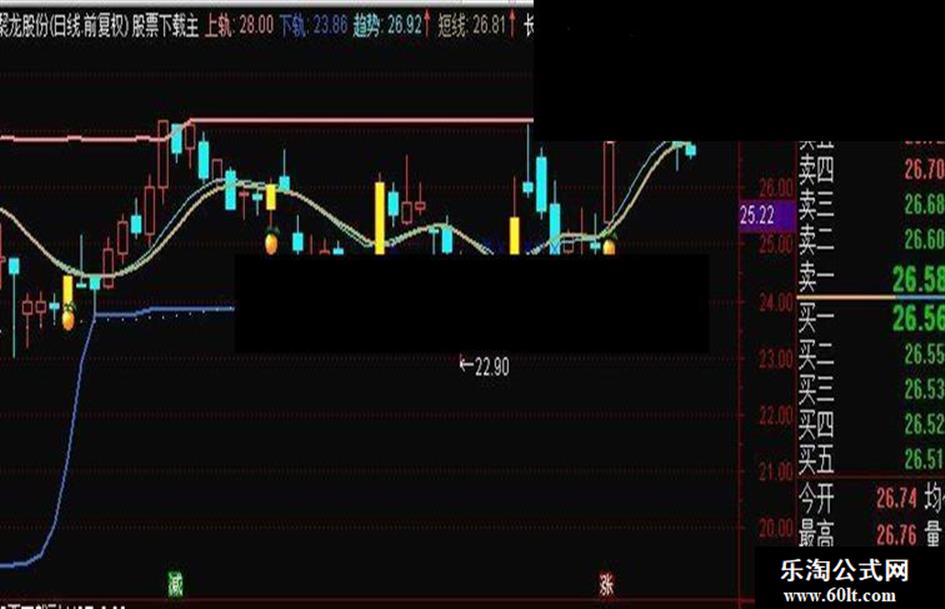Select the rightmost orange fruit buy signal
945x609 pixels.
[609, 244]
